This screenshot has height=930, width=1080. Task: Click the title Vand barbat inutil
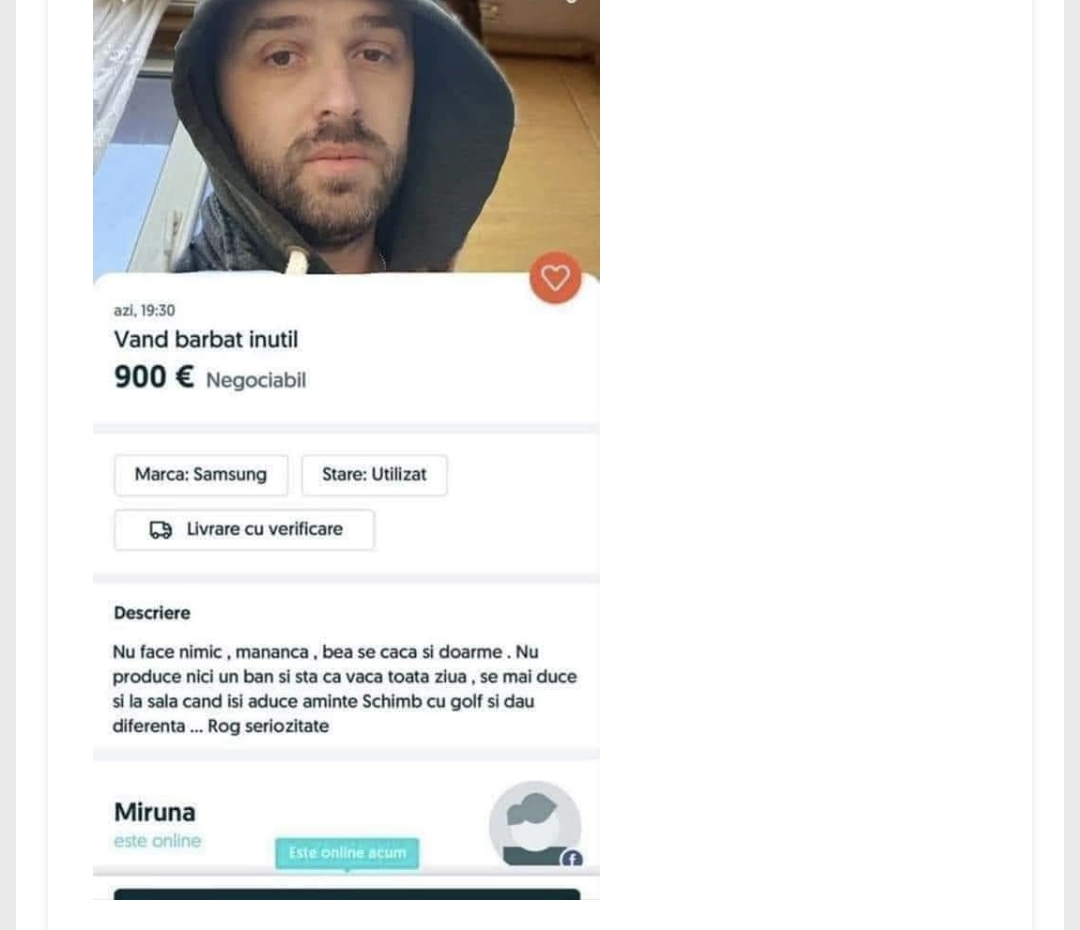[206, 340]
